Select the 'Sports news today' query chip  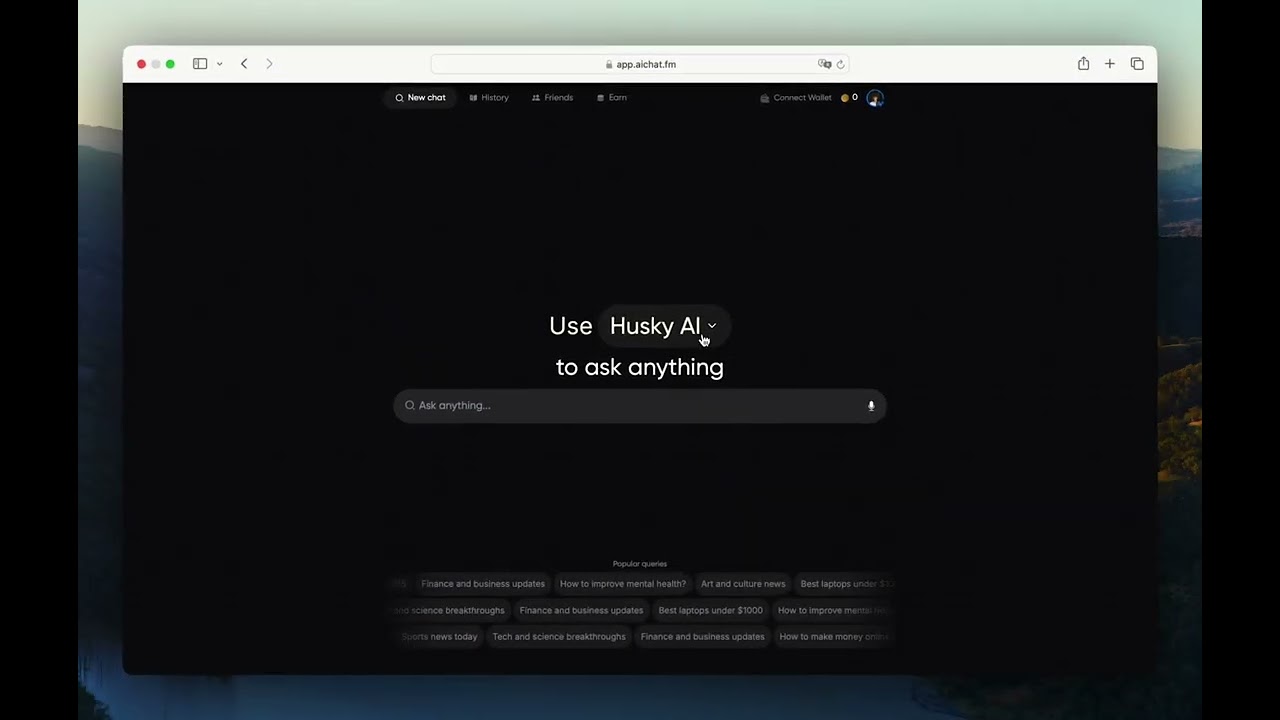(x=439, y=636)
